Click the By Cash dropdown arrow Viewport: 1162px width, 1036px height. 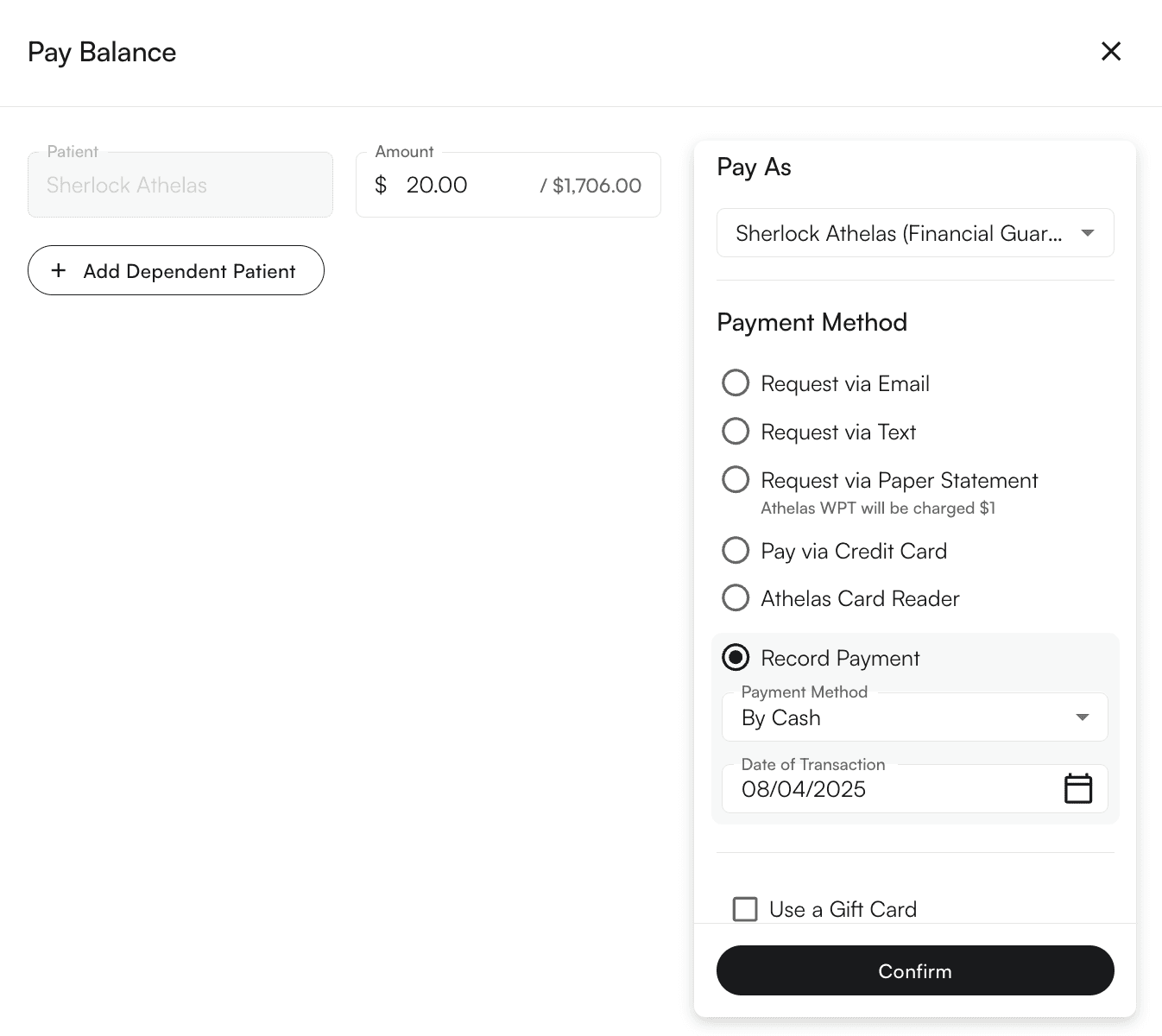(1082, 717)
